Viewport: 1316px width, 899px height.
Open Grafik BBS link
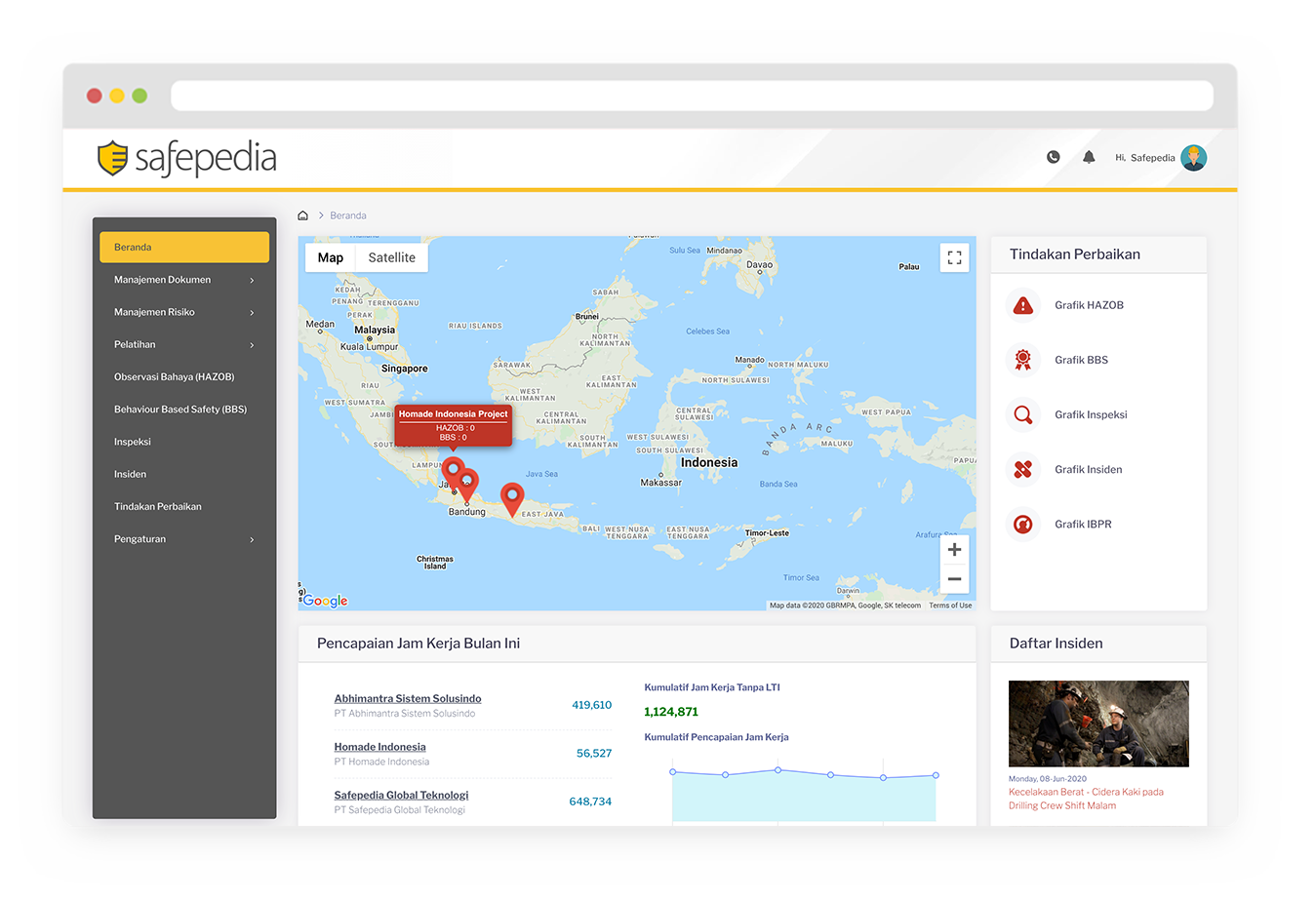pos(1081,360)
